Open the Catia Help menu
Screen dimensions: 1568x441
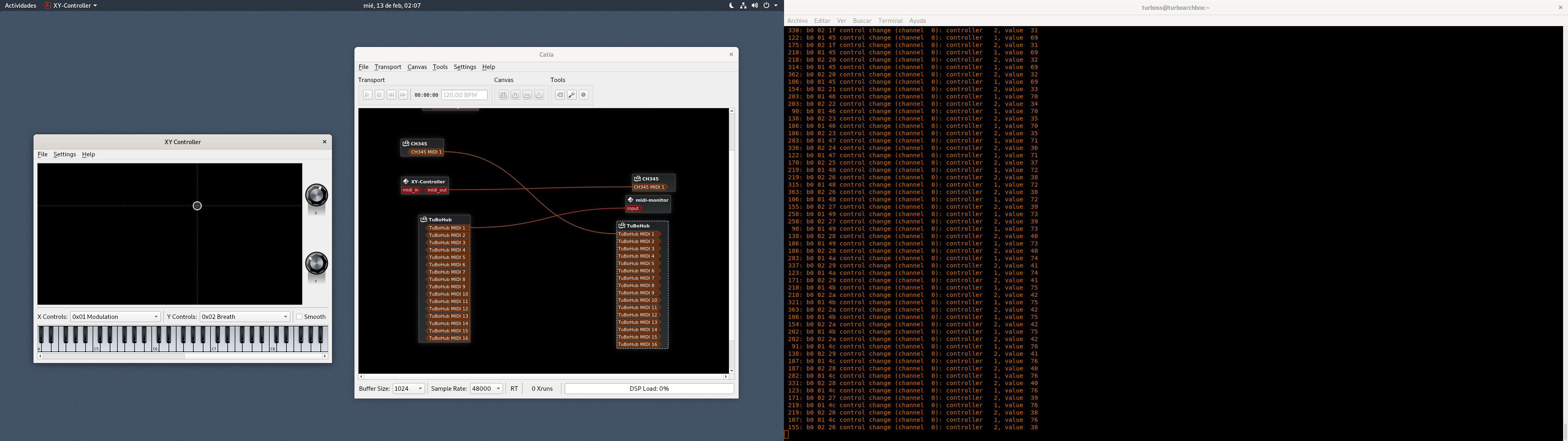[489, 67]
